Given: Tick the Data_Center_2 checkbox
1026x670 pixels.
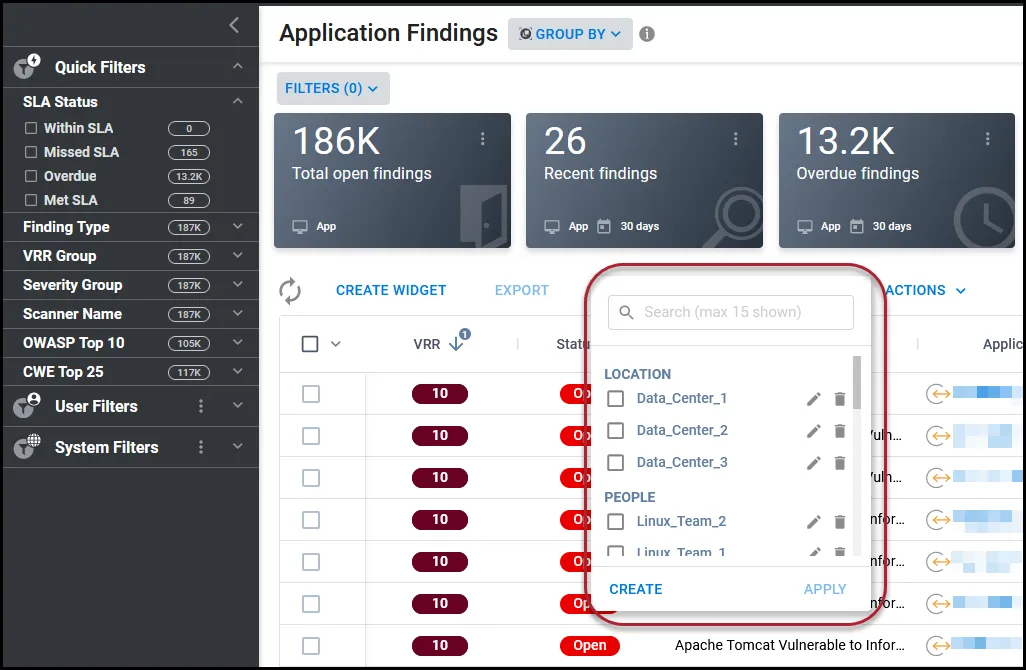Looking at the screenshot, I should 615,431.
